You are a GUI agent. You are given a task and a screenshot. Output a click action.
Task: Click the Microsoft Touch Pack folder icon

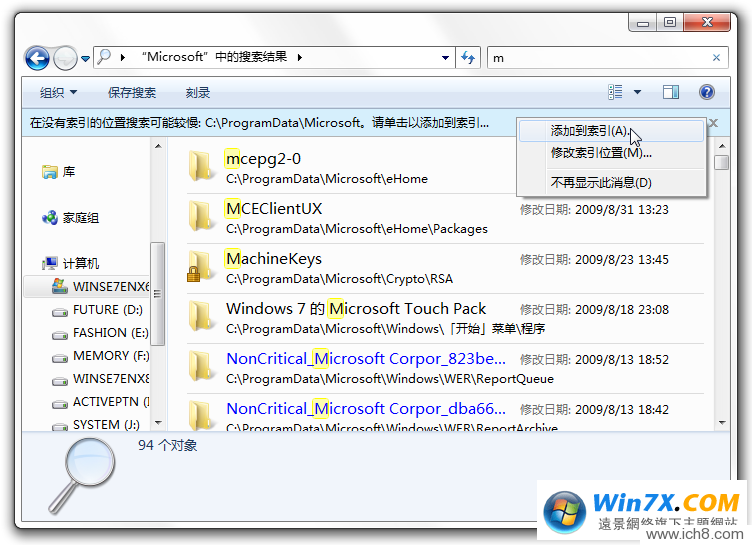coord(201,316)
